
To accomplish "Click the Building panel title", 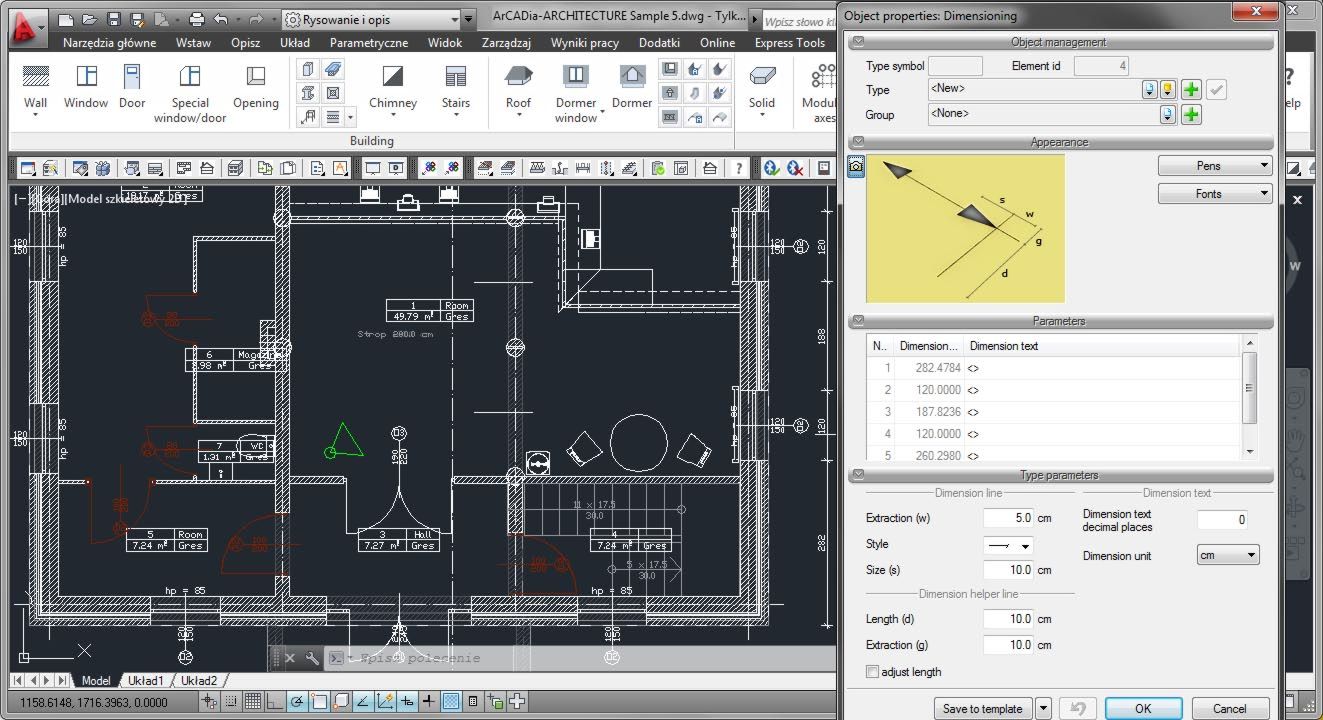I will tap(372, 141).
